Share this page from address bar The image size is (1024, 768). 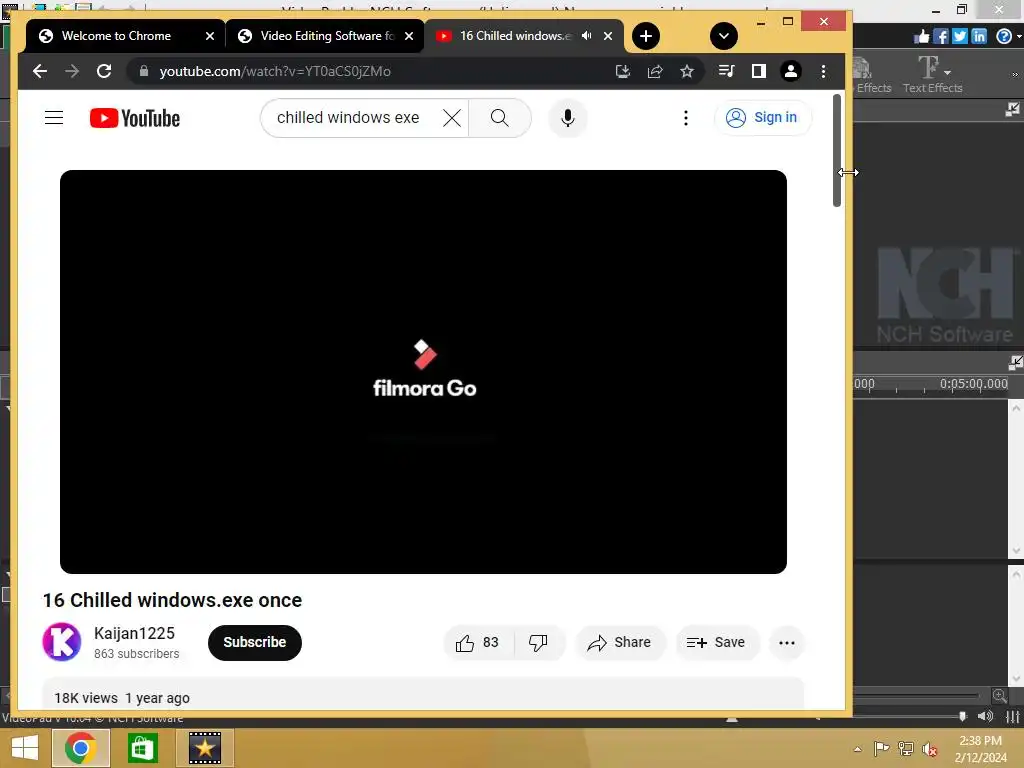(x=654, y=71)
